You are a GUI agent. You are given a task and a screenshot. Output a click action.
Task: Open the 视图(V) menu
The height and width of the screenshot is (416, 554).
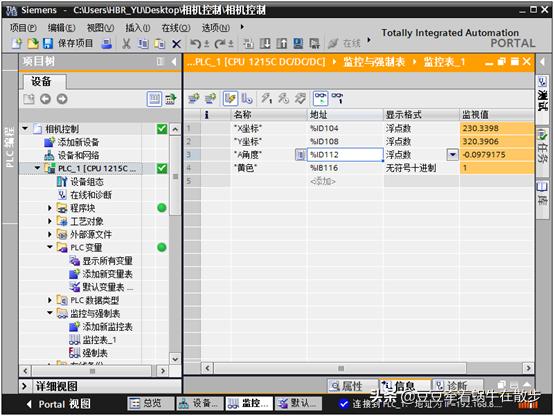tap(101, 27)
